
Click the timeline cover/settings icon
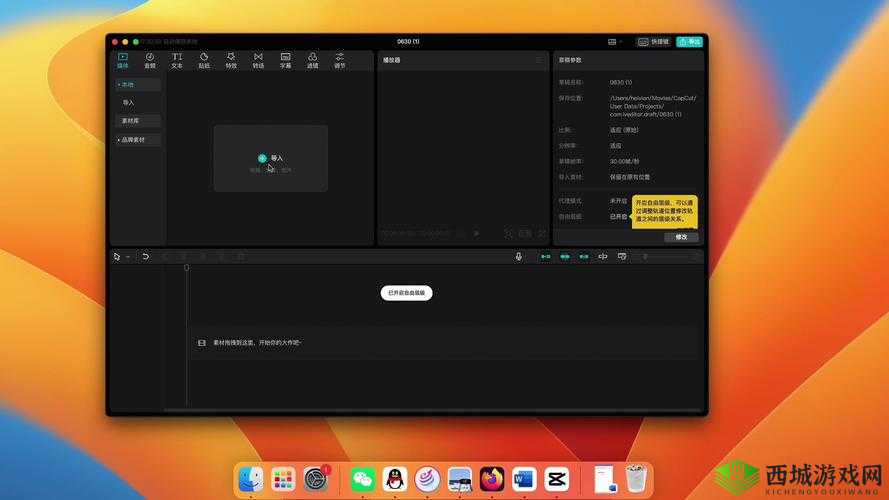pyautogui.click(x=622, y=257)
